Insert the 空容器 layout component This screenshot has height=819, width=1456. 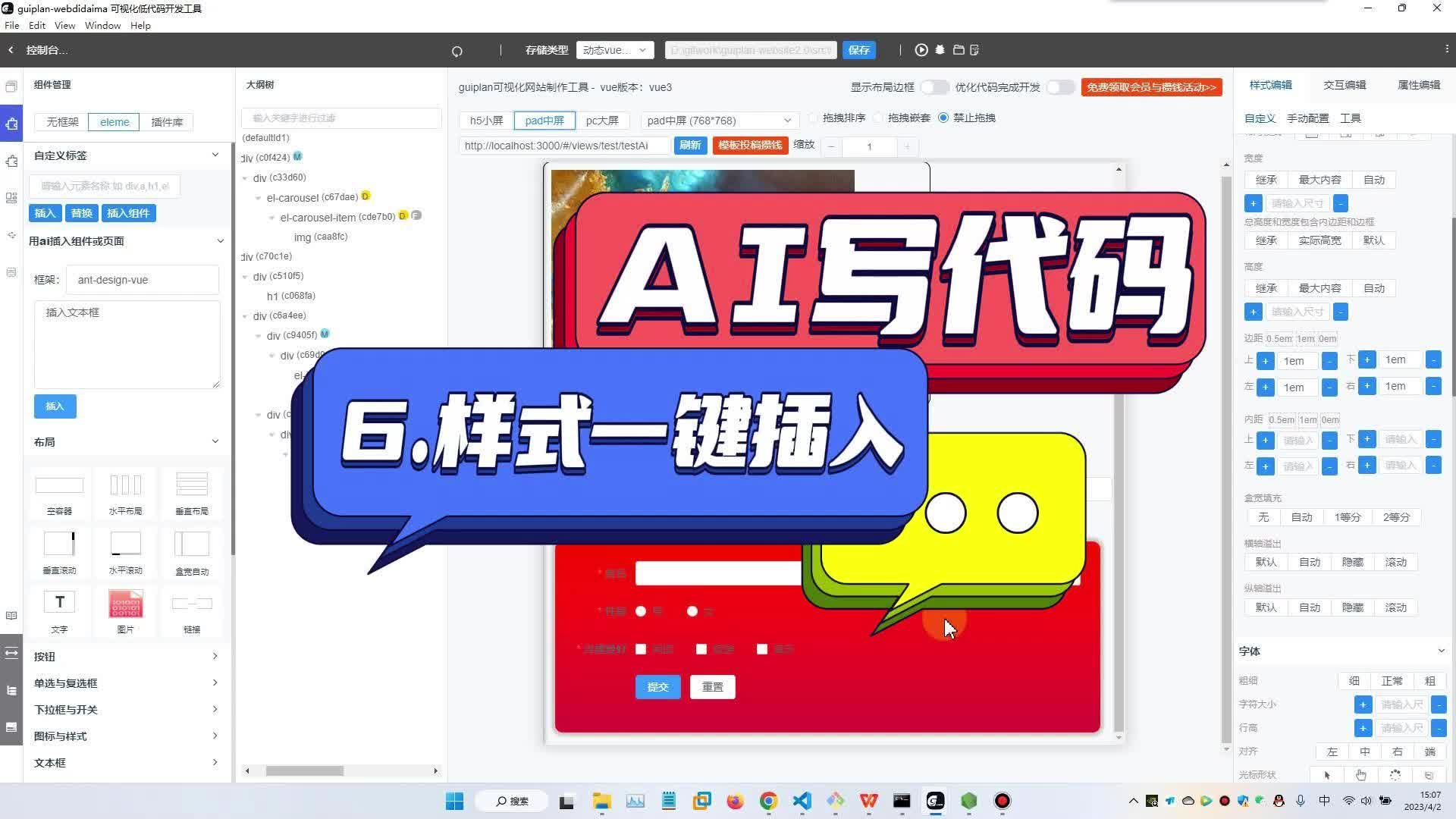(59, 494)
